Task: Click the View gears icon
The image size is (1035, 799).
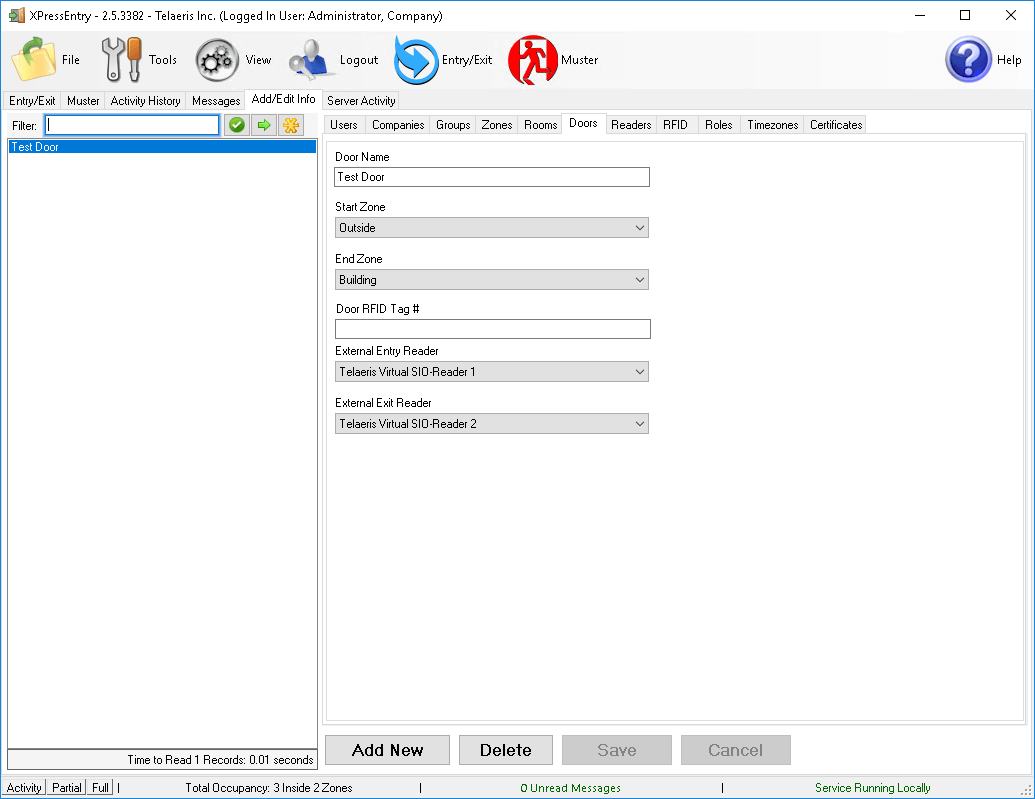Action: coord(217,60)
